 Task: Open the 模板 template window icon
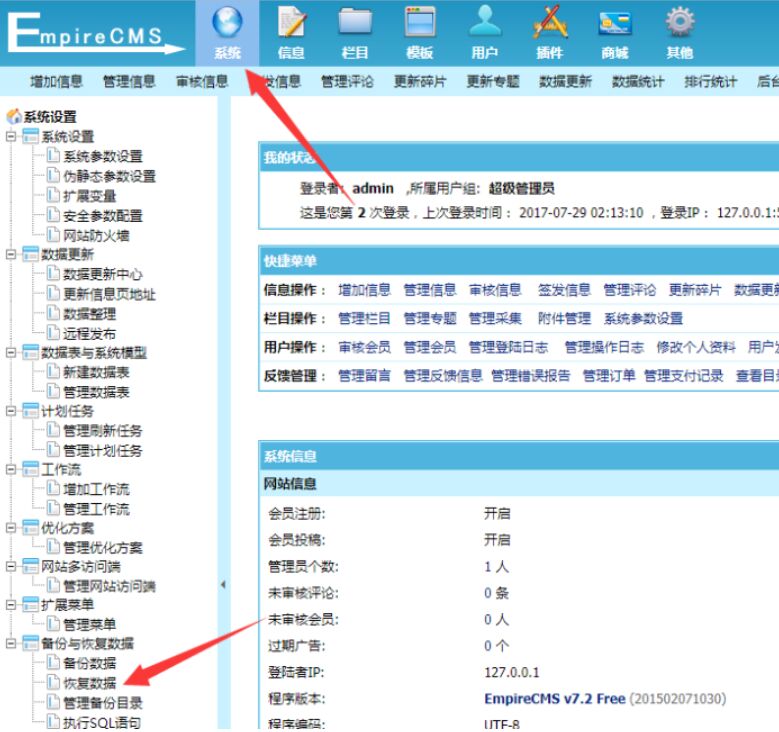pyautogui.click(x=420, y=22)
